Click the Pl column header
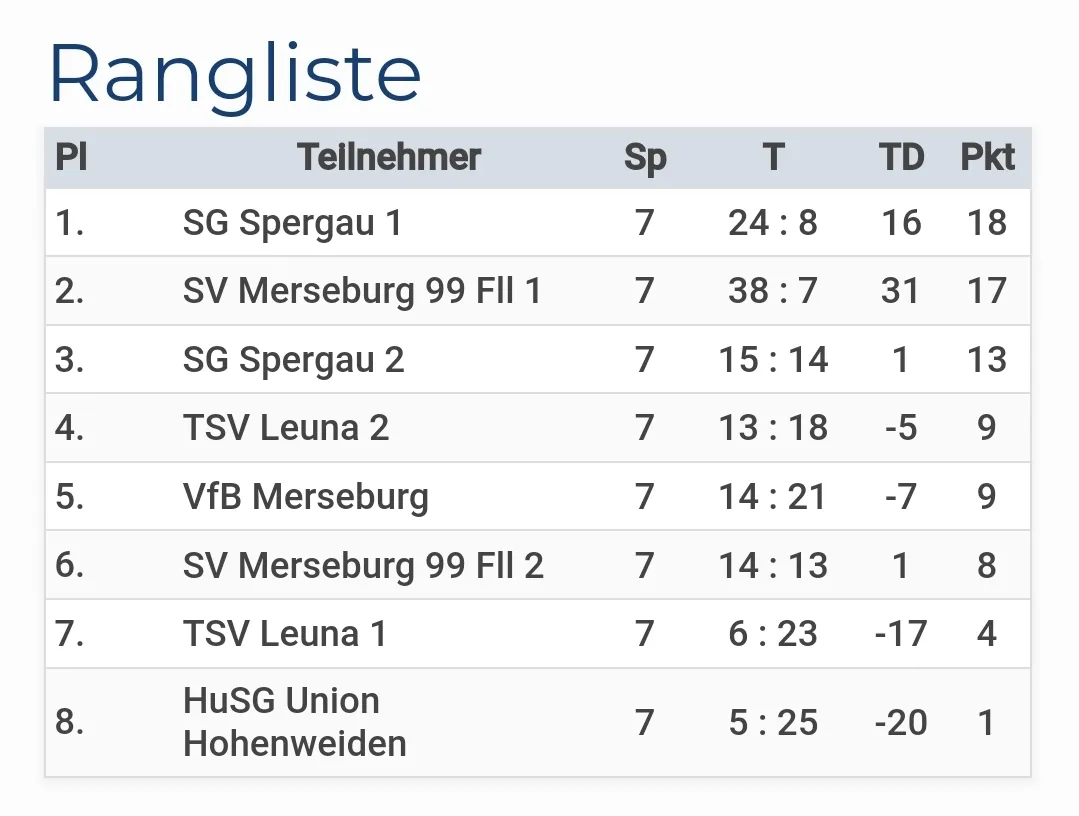 pyautogui.click(x=71, y=158)
